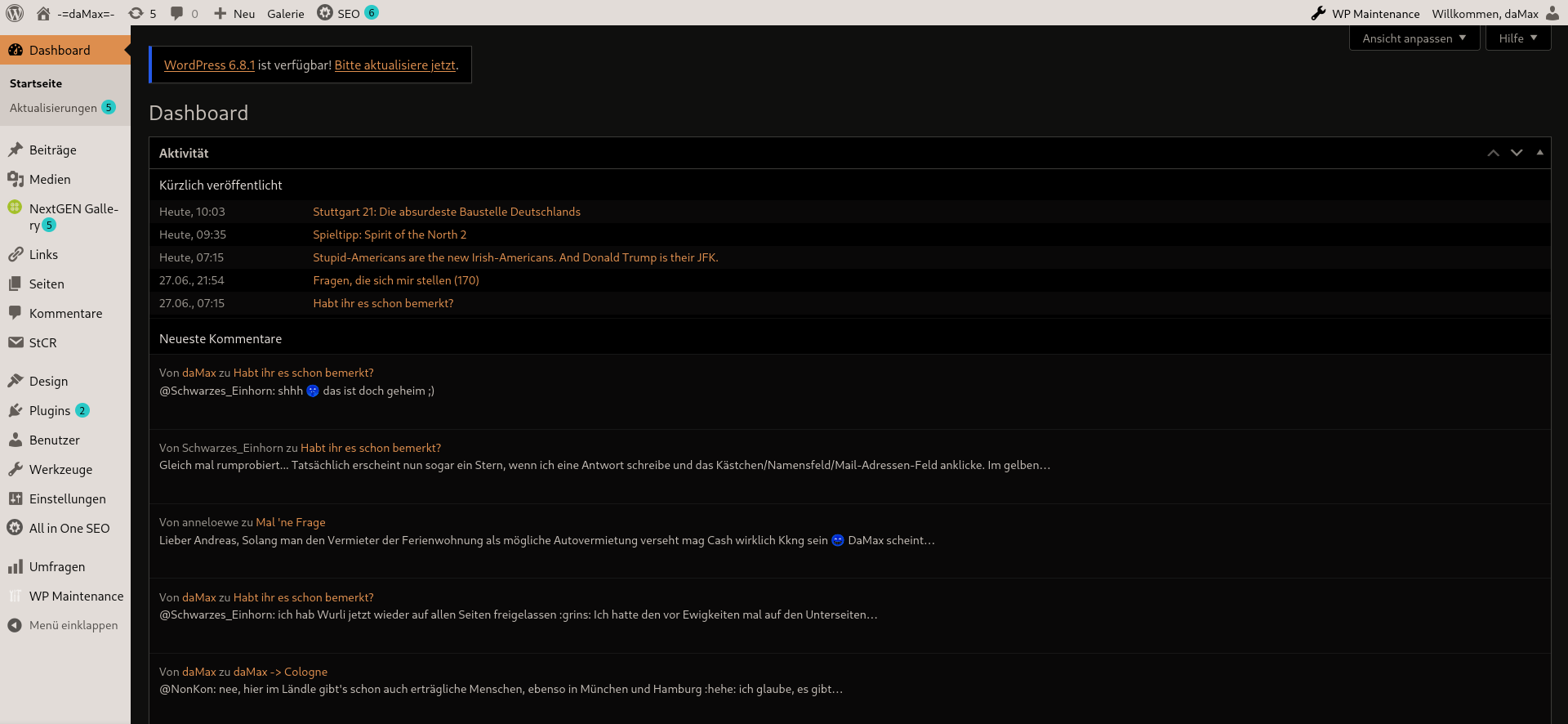This screenshot has height=724, width=1568.
Task: Open the StCR envelope menu
Action: coord(15,342)
